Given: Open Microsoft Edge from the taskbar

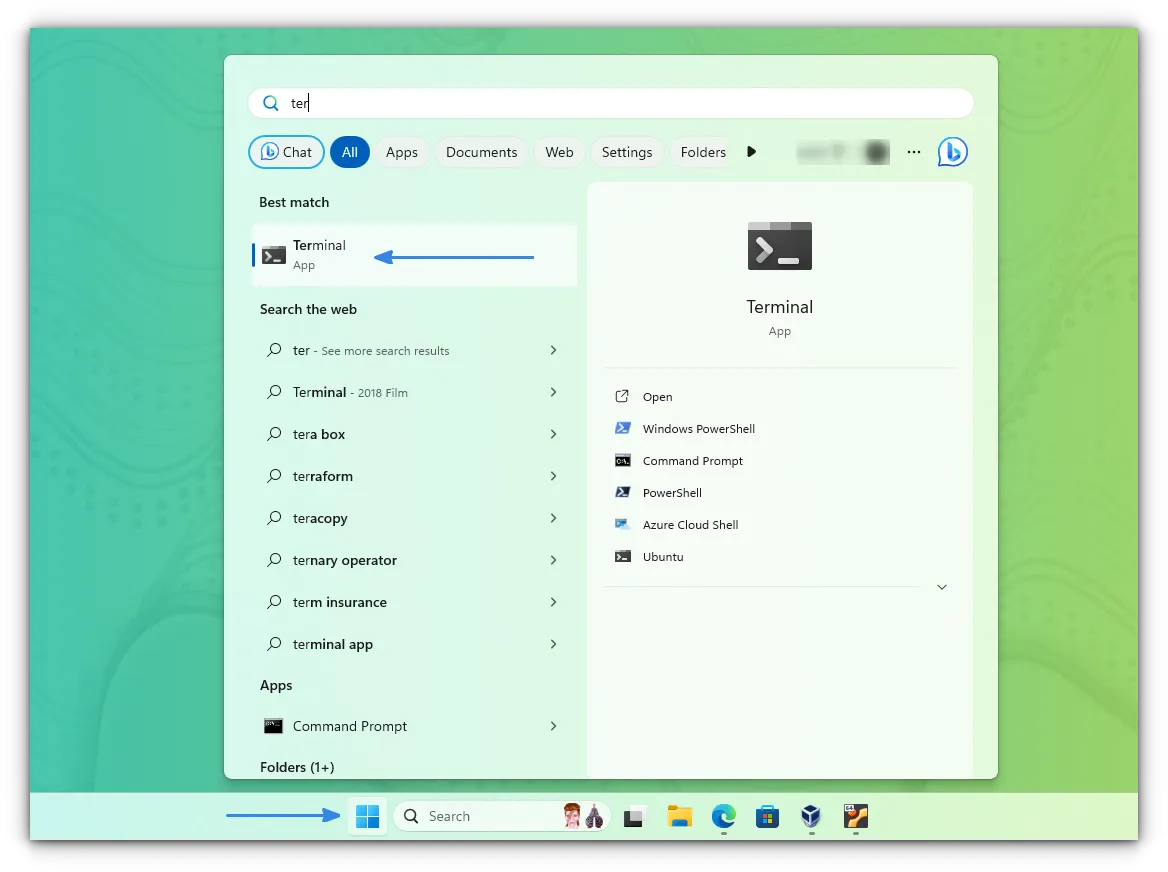Looking at the screenshot, I should tap(723, 816).
